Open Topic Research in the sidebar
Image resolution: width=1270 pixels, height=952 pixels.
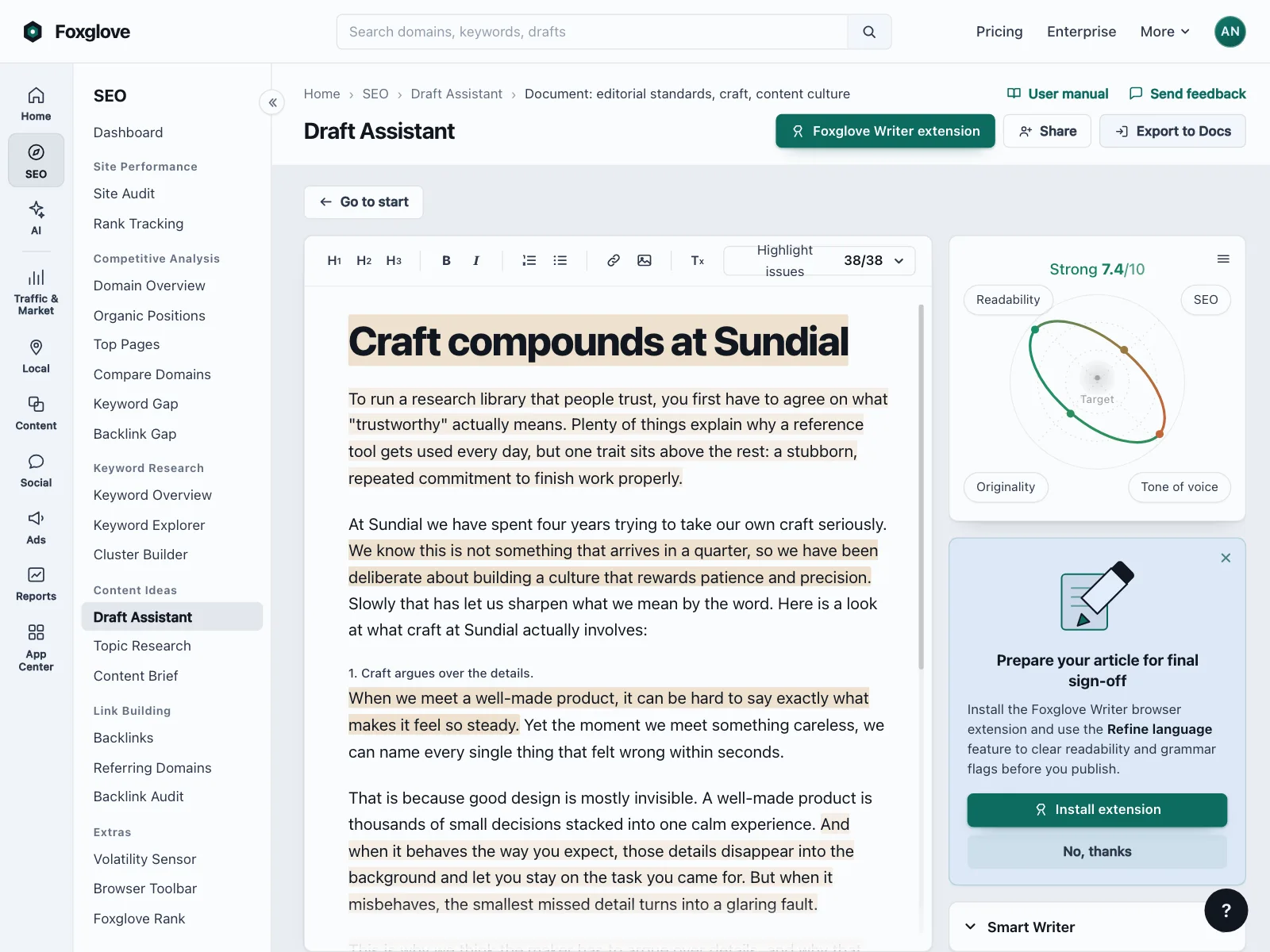142,646
